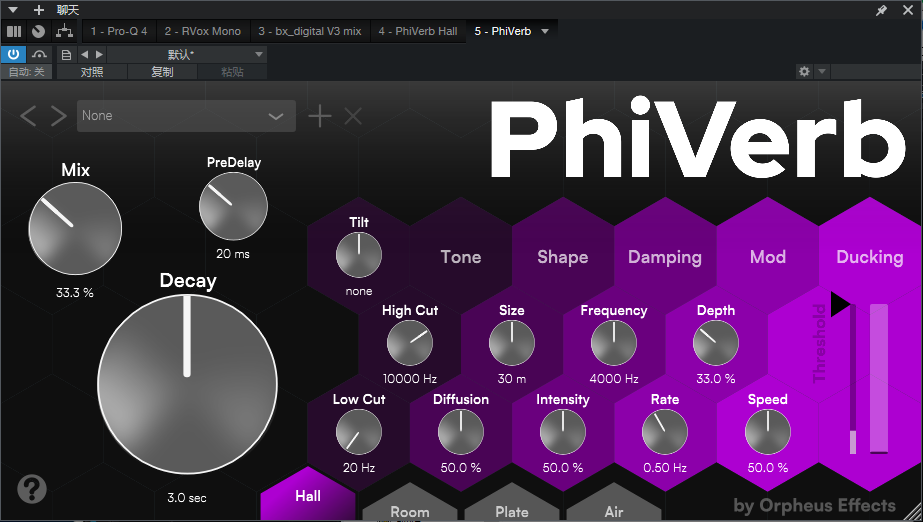Go to previous preset with left arrow
This screenshot has height=522, width=923.
tap(28, 116)
